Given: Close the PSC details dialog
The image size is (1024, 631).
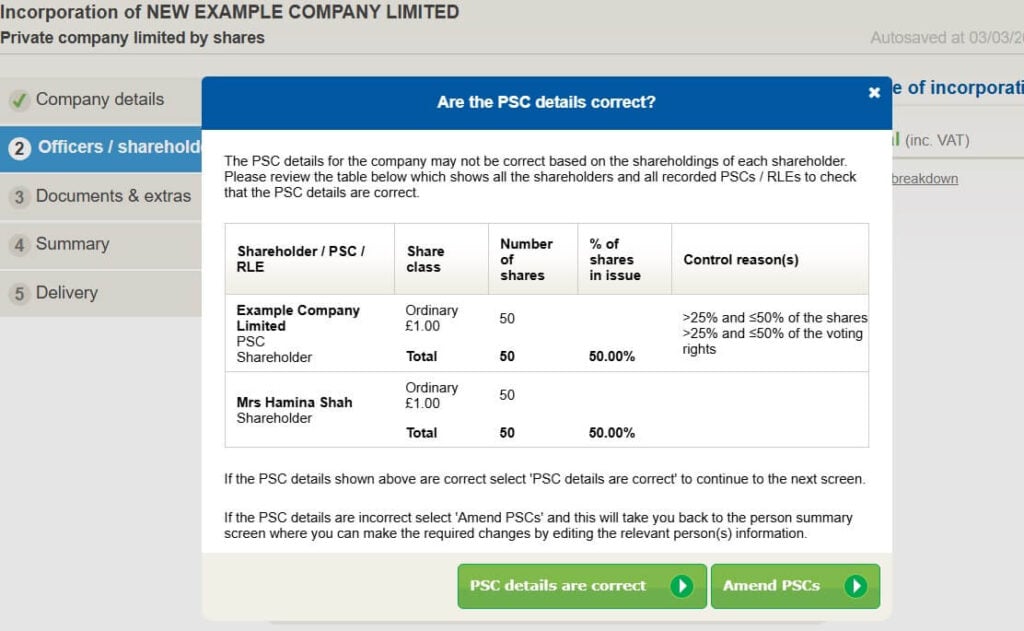Looking at the screenshot, I should coord(874,92).
